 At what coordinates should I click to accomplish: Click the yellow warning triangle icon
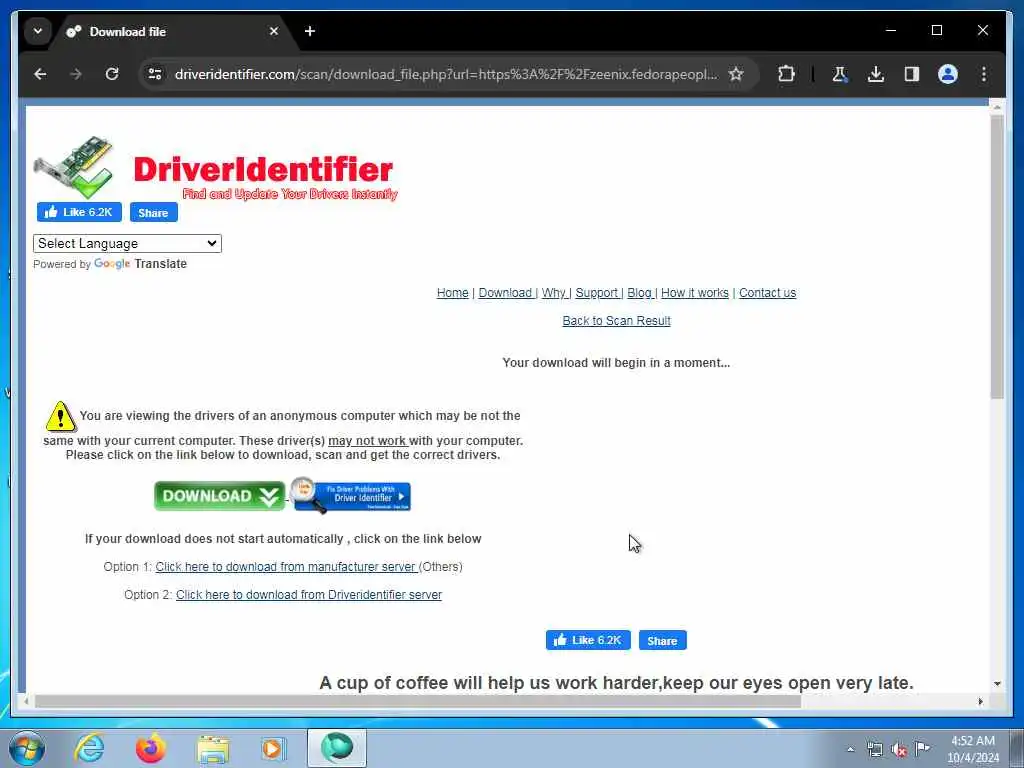pos(61,417)
